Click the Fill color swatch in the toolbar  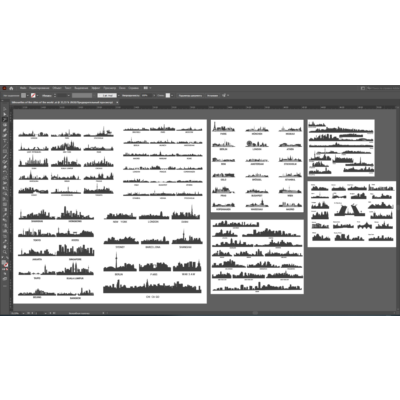pos(3,262)
